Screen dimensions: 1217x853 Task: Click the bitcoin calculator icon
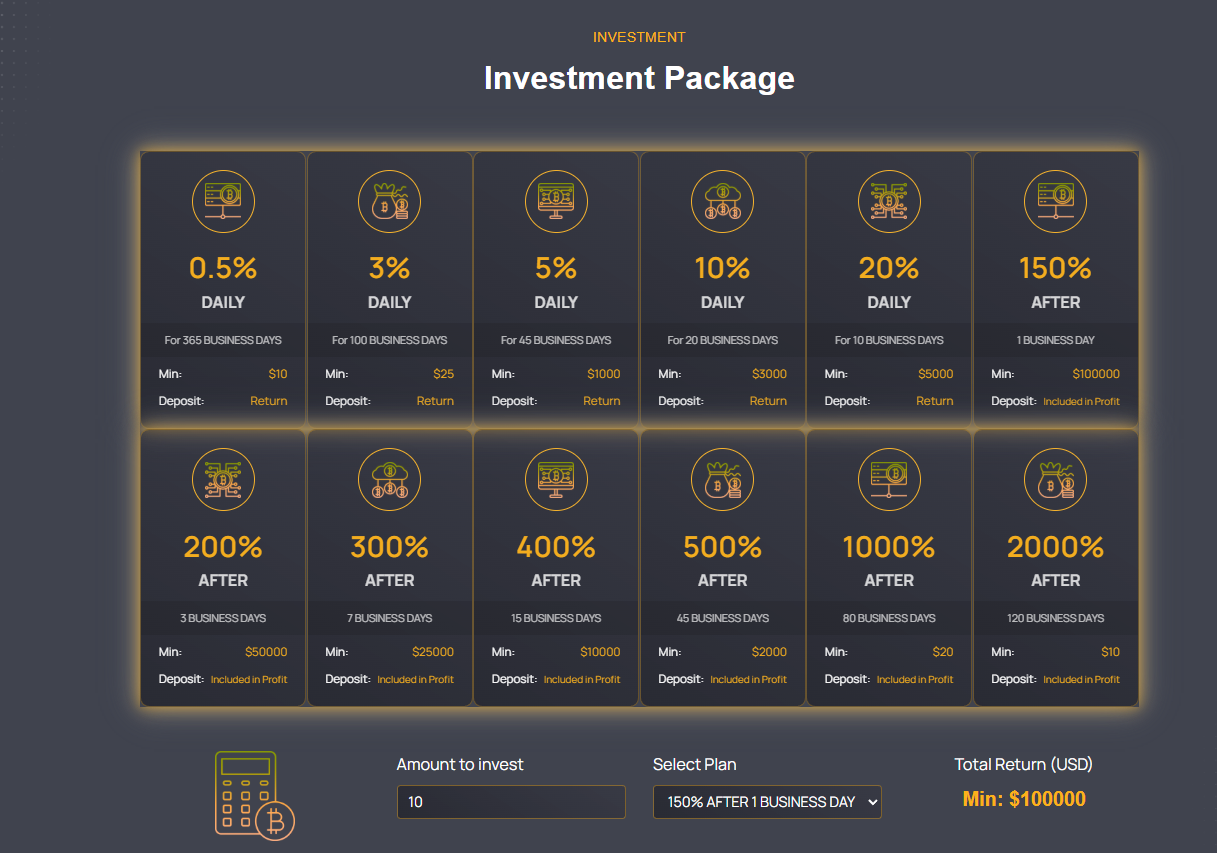pyautogui.click(x=254, y=795)
